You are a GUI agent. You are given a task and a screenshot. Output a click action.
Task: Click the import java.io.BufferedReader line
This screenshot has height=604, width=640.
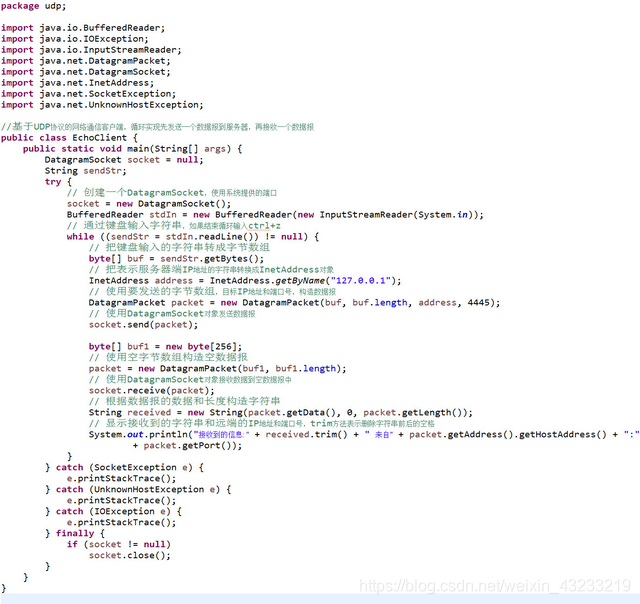click(x=83, y=28)
